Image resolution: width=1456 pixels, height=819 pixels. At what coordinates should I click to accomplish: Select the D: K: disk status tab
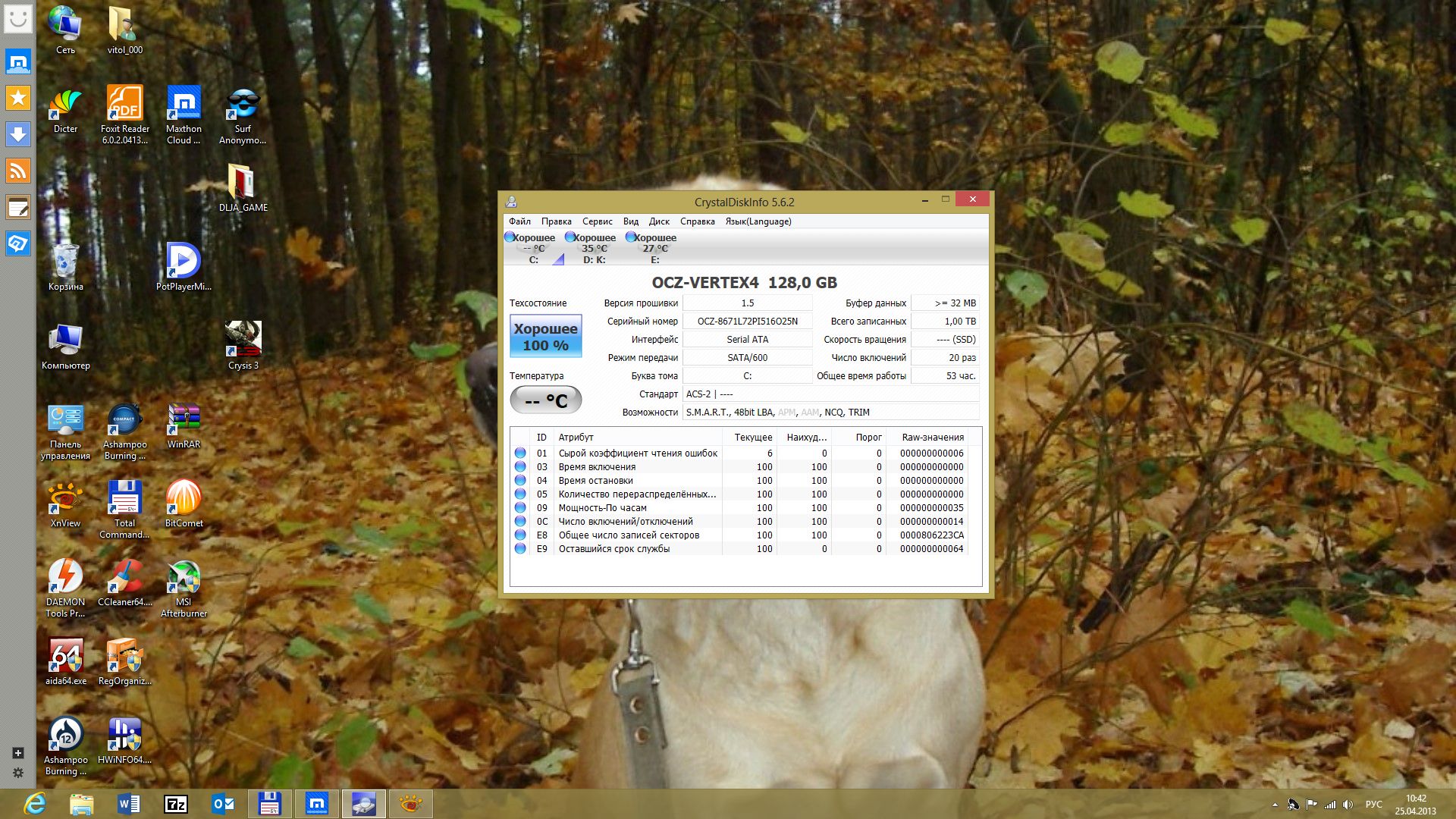coord(594,248)
